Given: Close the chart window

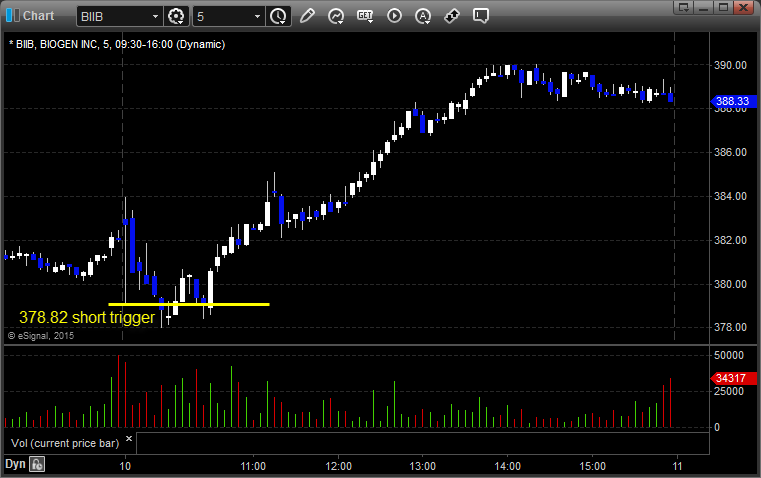Looking at the screenshot, I should 743,7.
